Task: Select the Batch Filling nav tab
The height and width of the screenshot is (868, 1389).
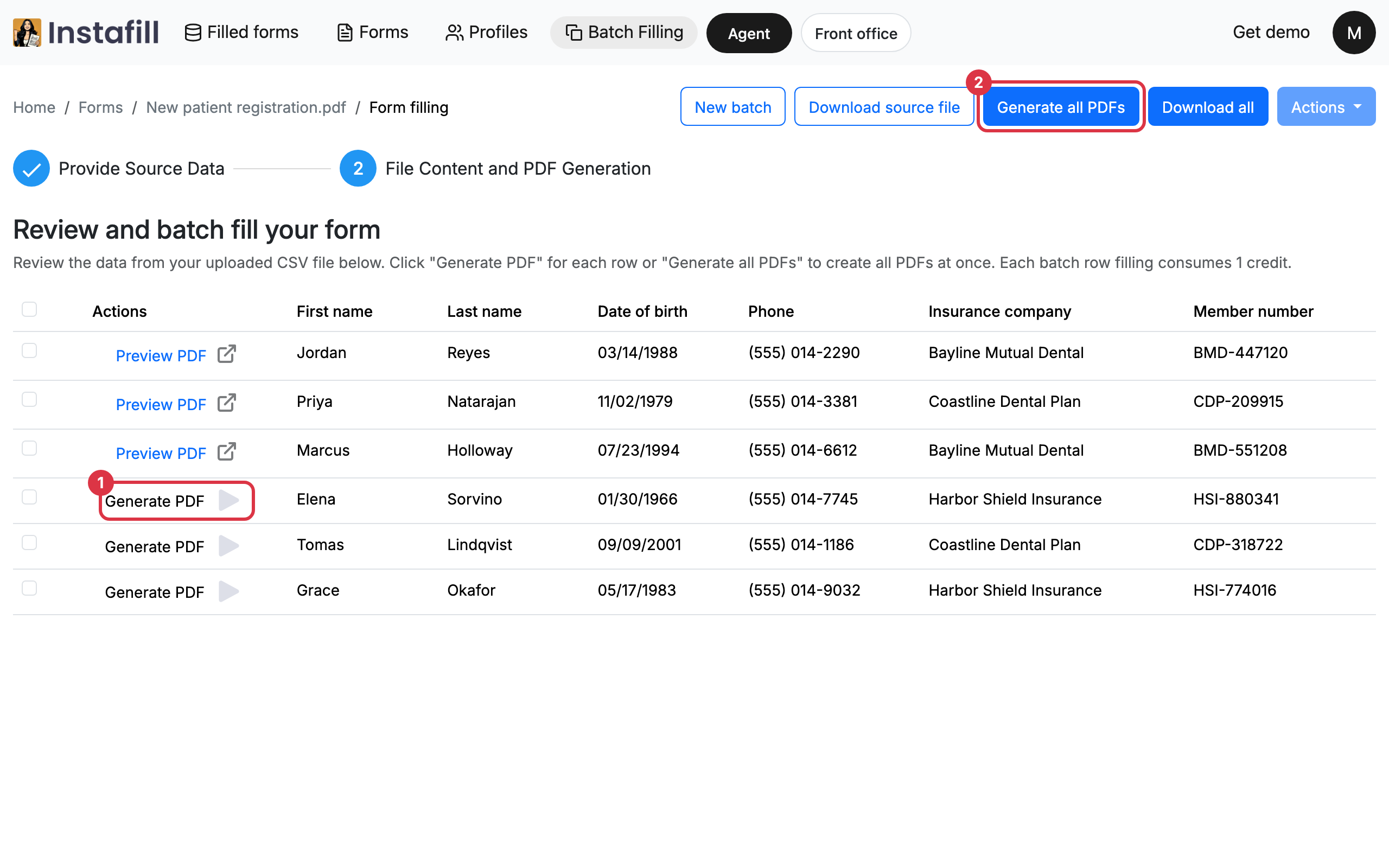Action: coord(624,32)
